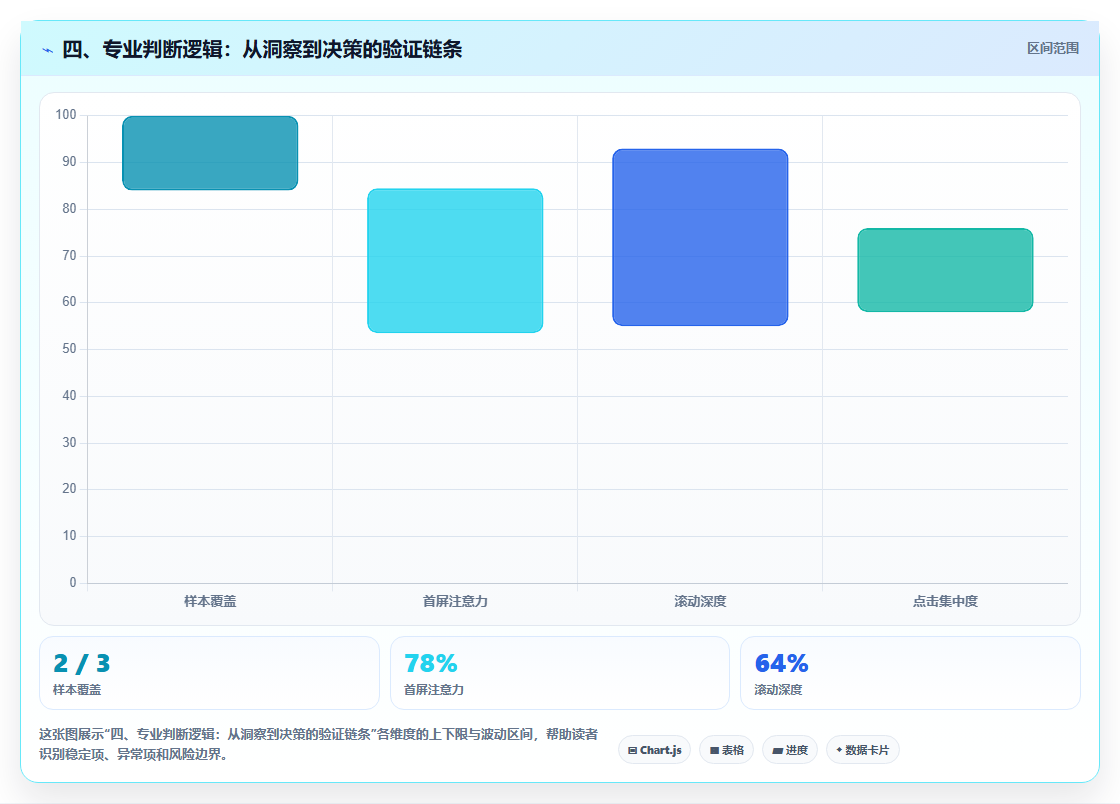Click the 首屏注意力 x-axis label
Image resolution: width=1120 pixels, height=804 pixels.
click(455, 601)
